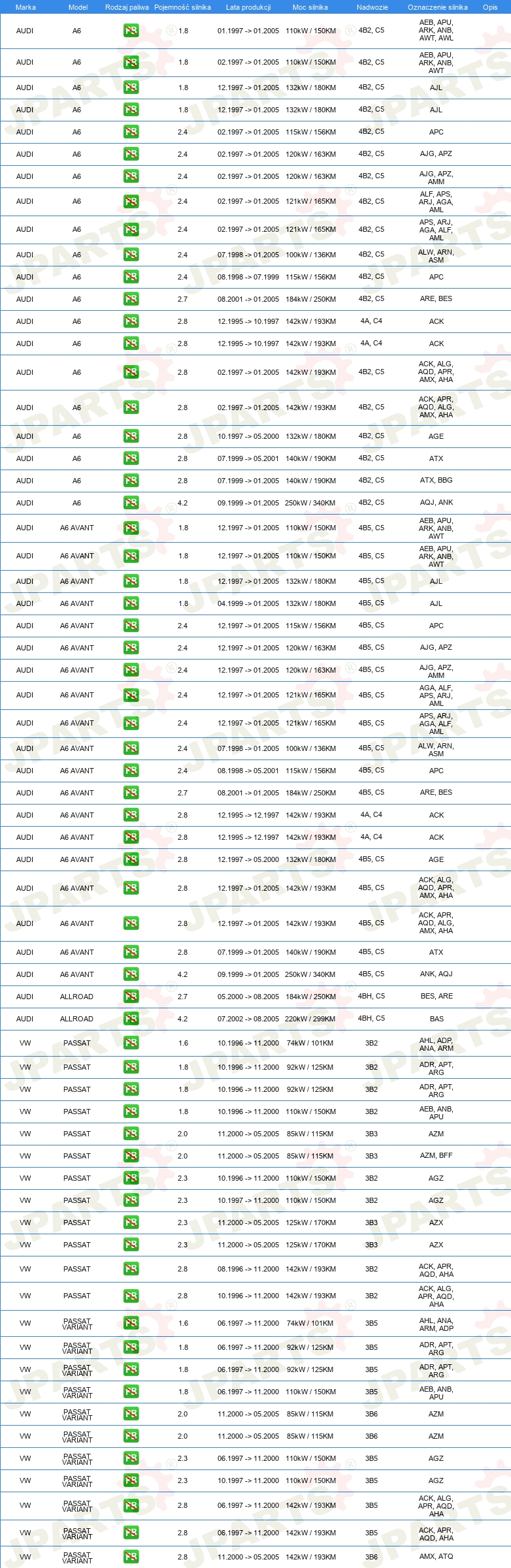
Task: Click the Marka column header
Action: tap(25, 7)
